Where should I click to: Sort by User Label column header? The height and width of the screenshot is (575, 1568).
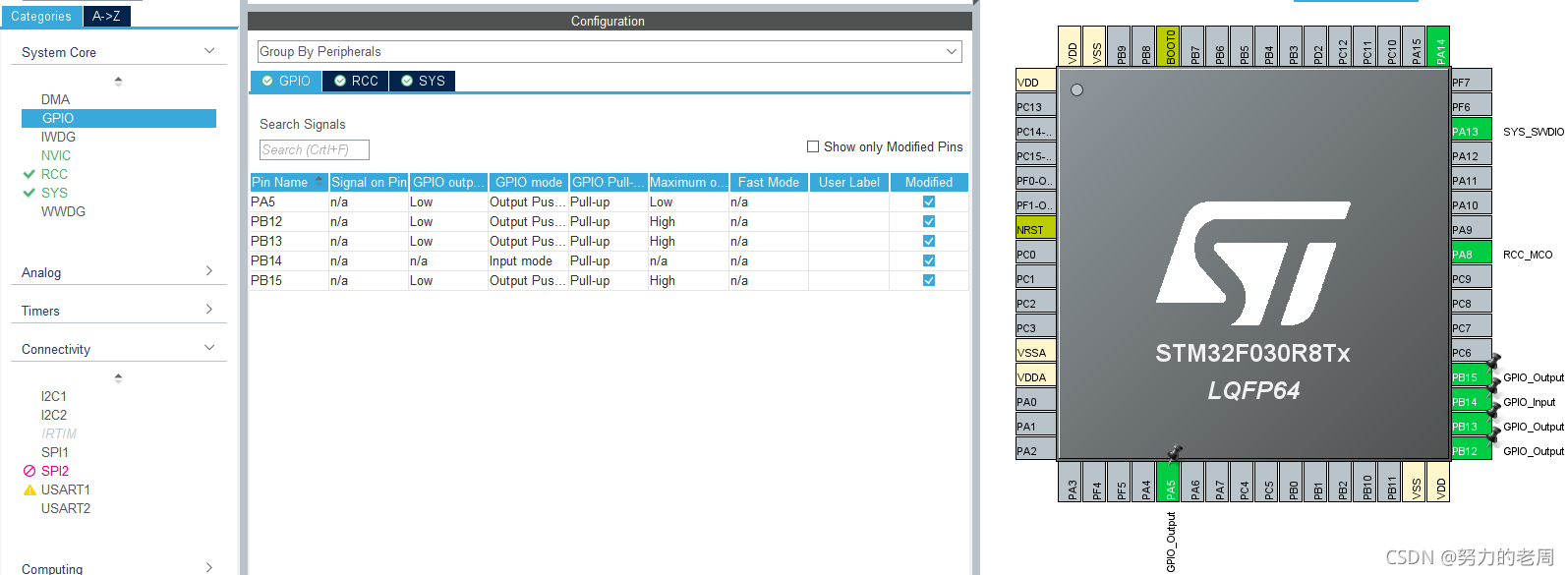(x=849, y=182)
